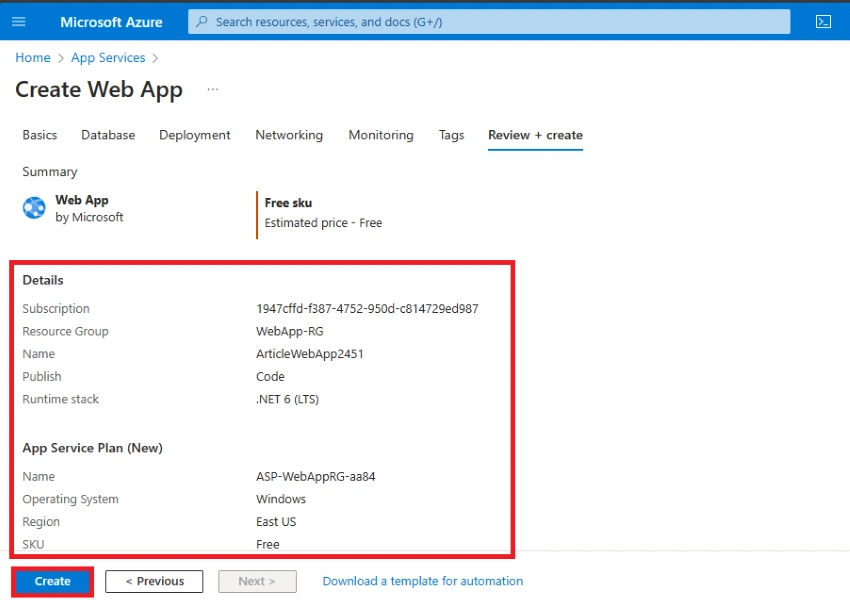The width and height of the screenshot is (850, 610).
Task: Click the Resource Group field label
Action: point(65,331)
